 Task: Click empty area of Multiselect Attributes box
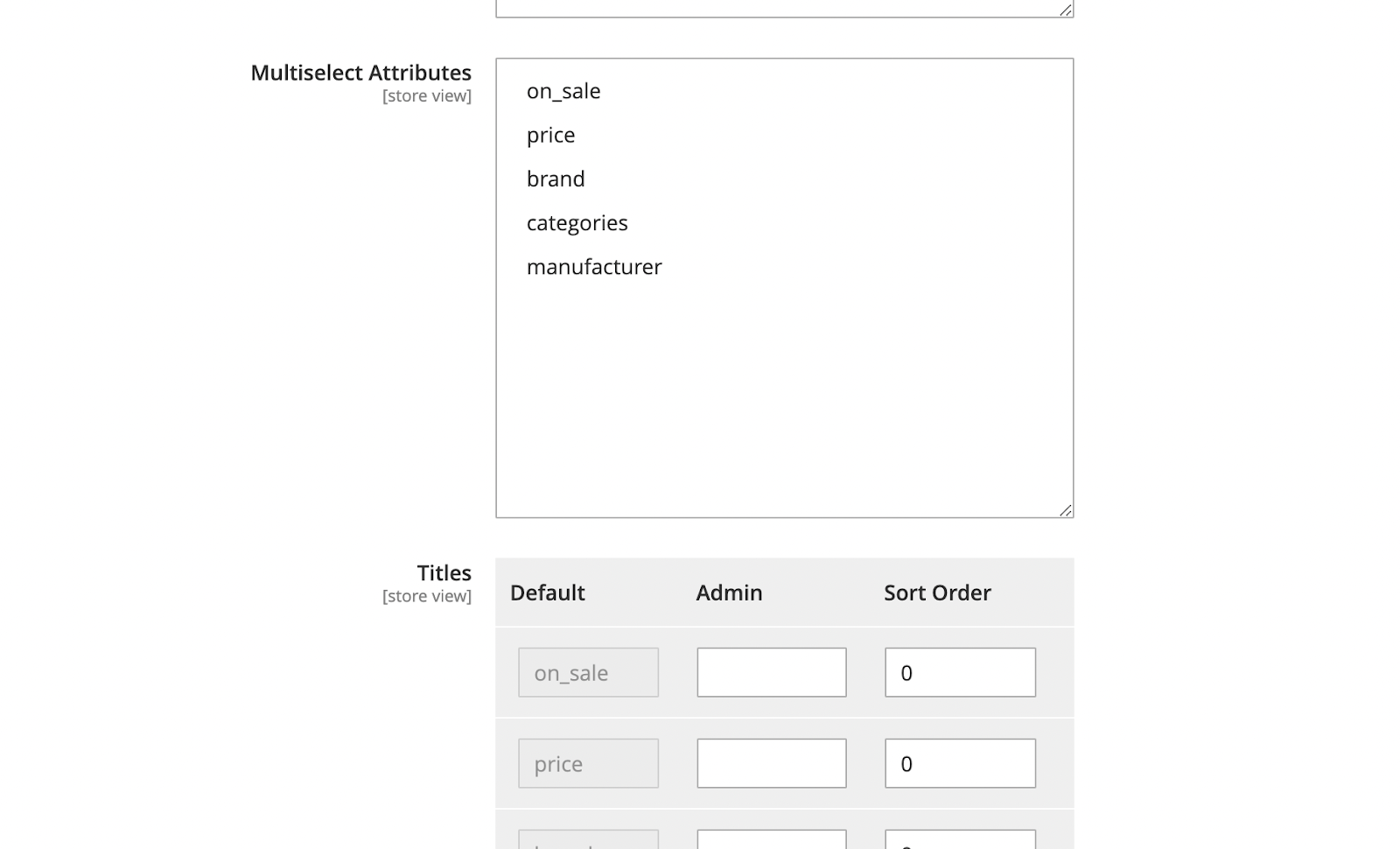[784, 394]
